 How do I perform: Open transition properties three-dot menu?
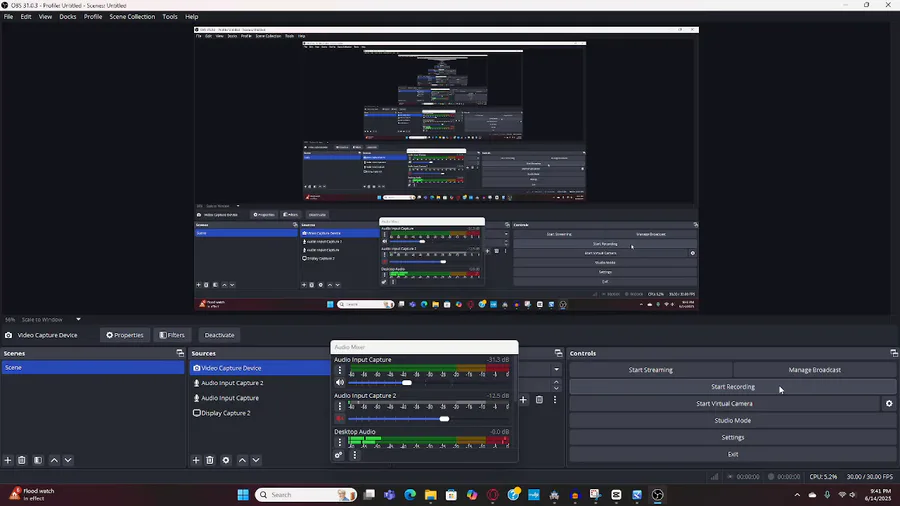pos(555,400)
